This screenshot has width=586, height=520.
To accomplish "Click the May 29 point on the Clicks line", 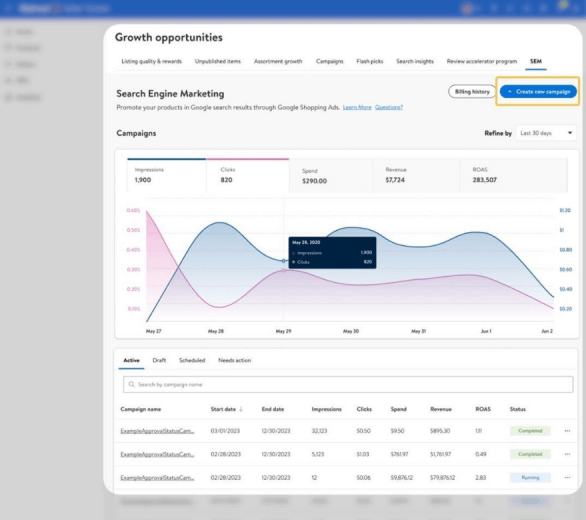I will 284,270.
